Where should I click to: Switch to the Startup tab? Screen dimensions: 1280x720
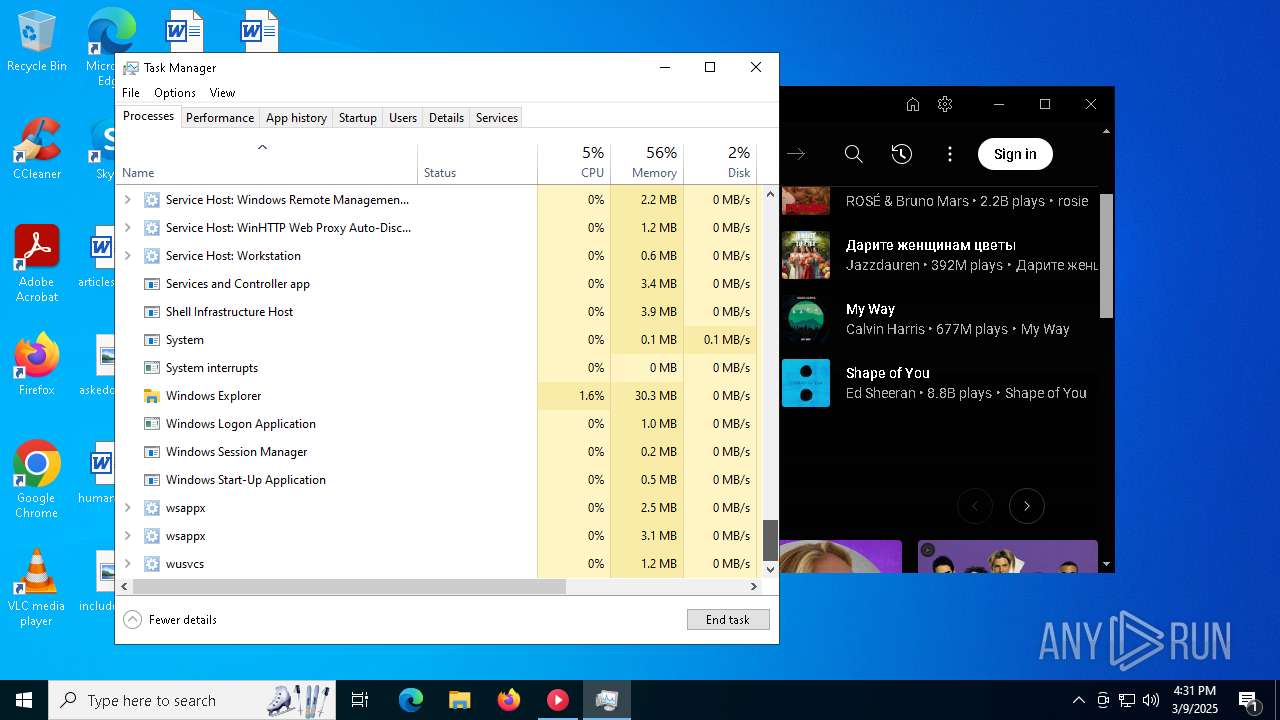tap(357, 118)
